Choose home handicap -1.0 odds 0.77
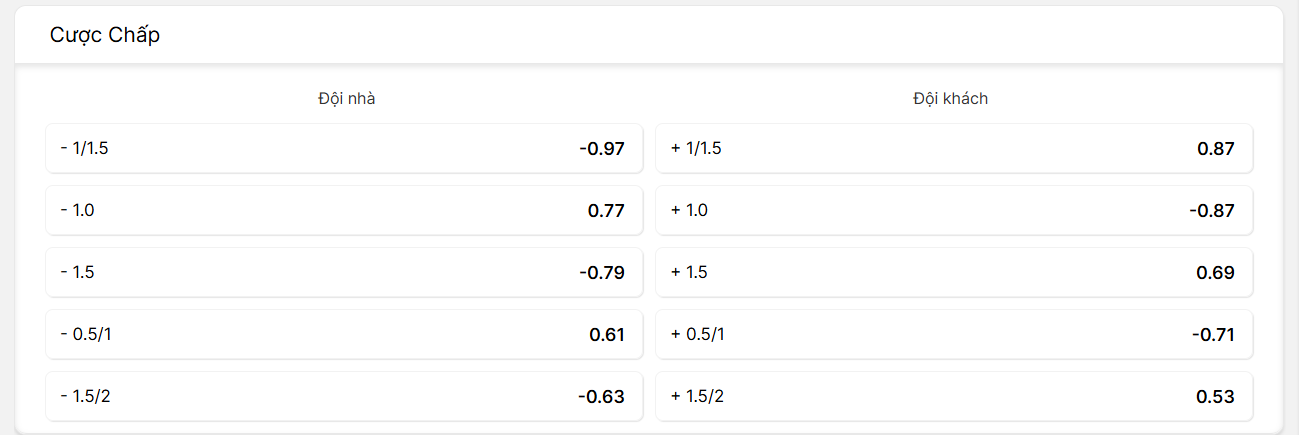The width and height of the screenshot is (1299, 435). tap(344, 211)
